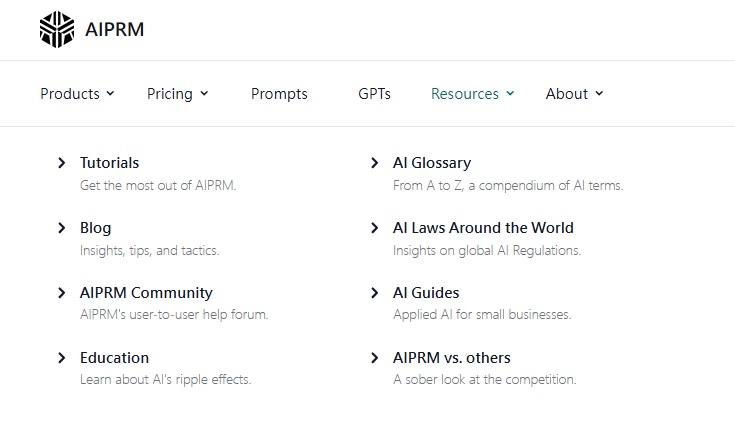The image size is (735, 427).
Task: Open the Education resource link
Action: 114,358
